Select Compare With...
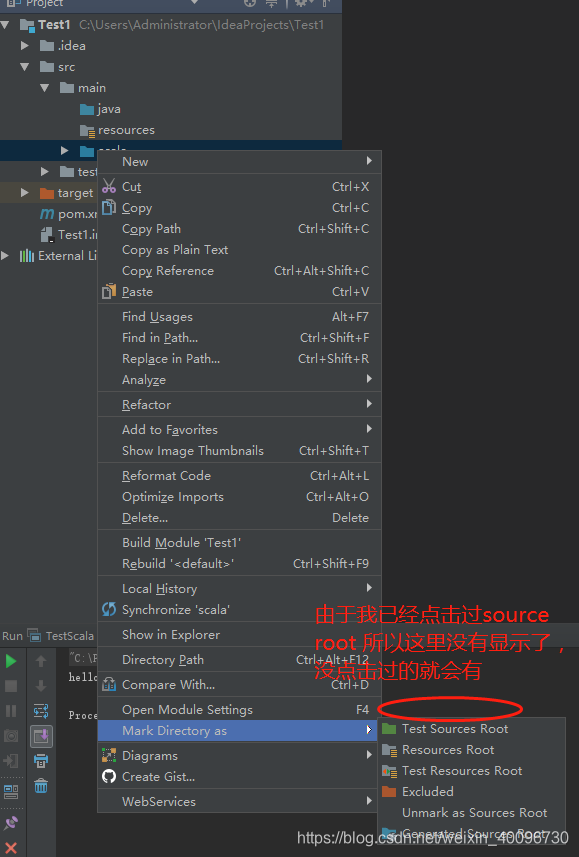Viewport: 579px width, 857px height. [239, 685]
